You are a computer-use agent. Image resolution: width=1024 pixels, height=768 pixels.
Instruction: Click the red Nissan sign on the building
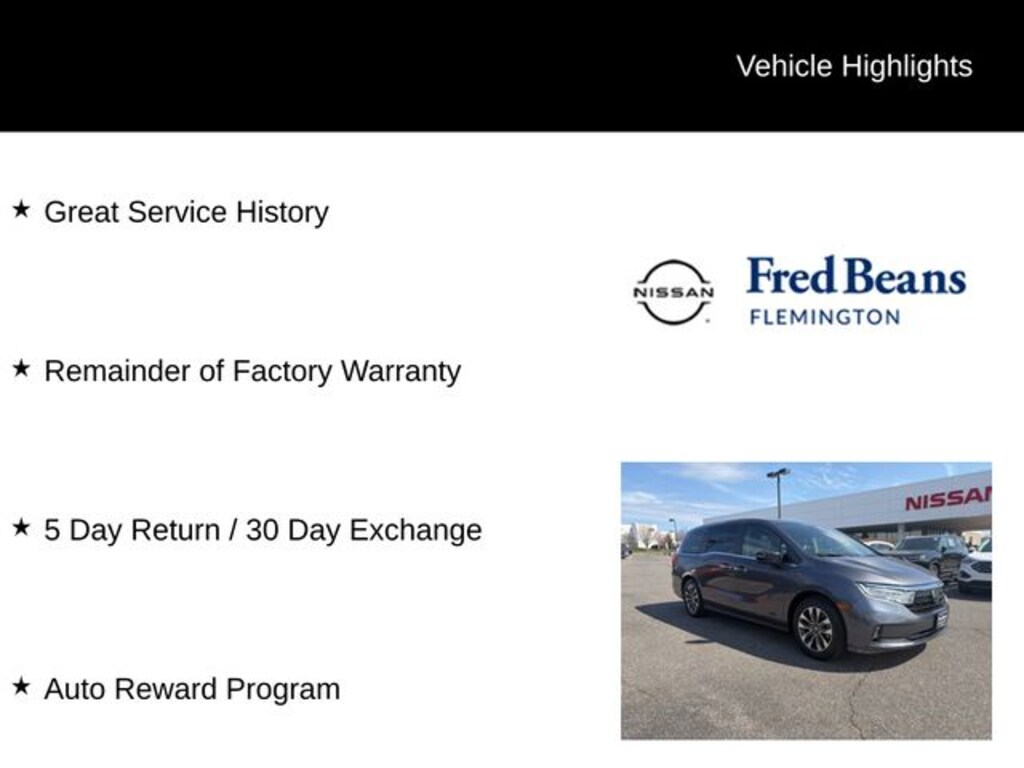(x=947, y=498)
